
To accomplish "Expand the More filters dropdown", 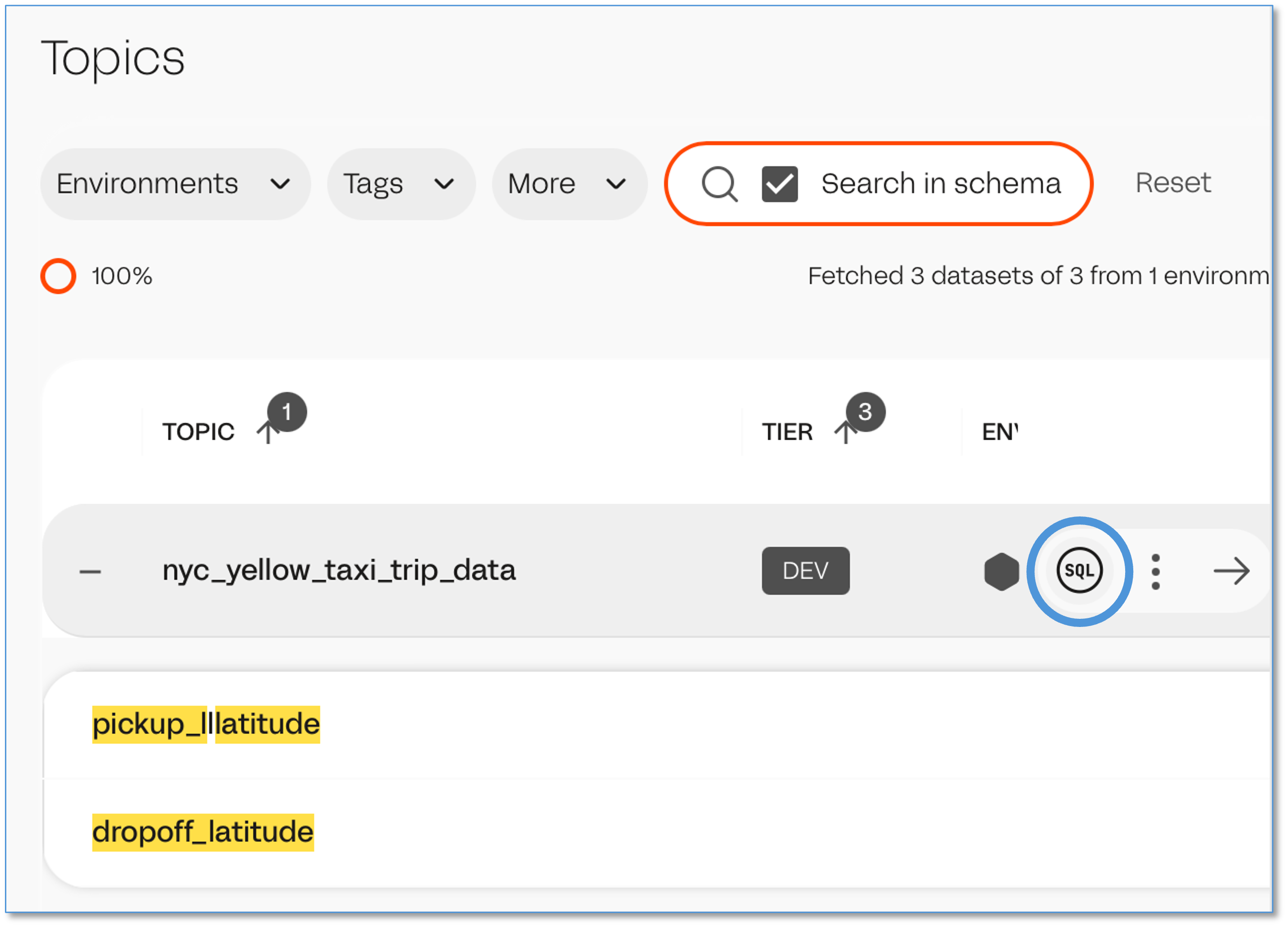I will (x=569, y=184).
